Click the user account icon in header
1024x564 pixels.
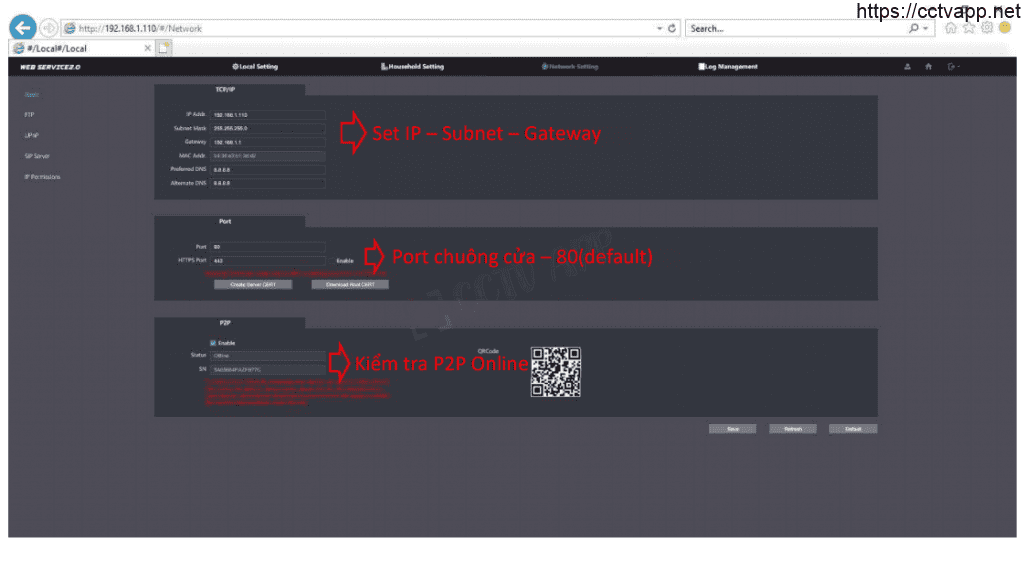coord(908,67)
